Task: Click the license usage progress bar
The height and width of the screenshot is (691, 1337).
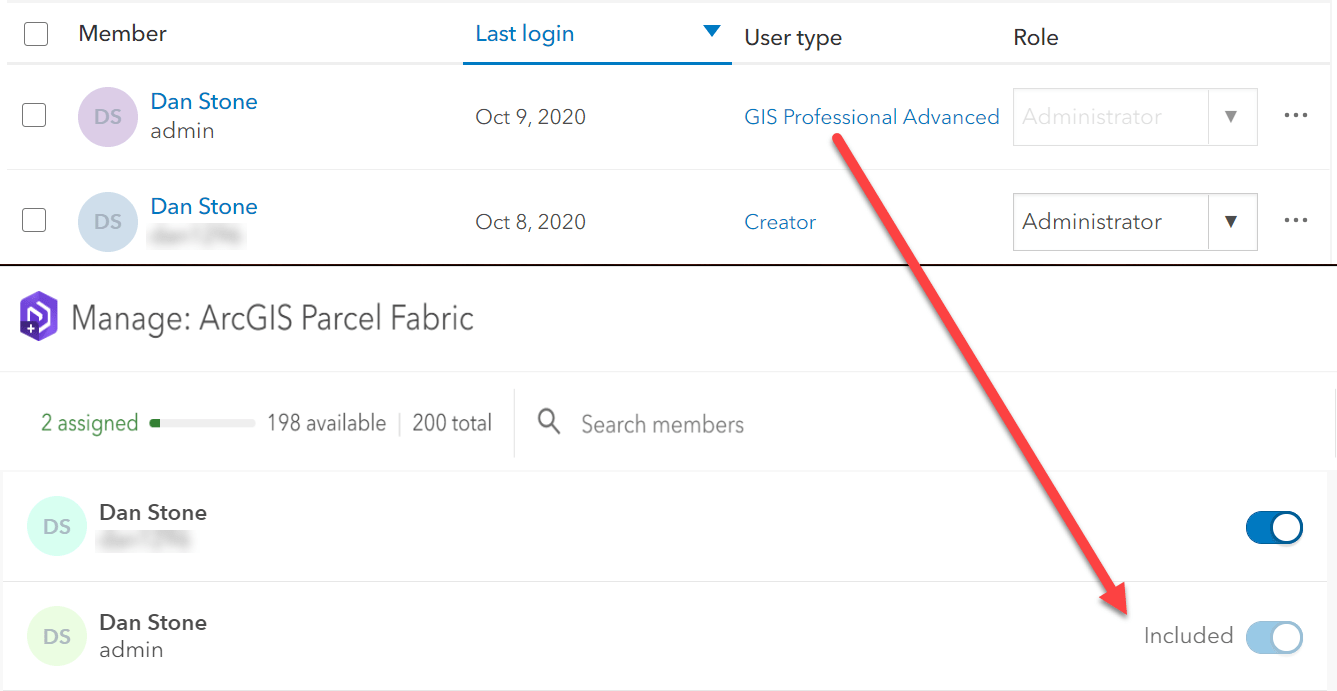Action: (202, 424)
